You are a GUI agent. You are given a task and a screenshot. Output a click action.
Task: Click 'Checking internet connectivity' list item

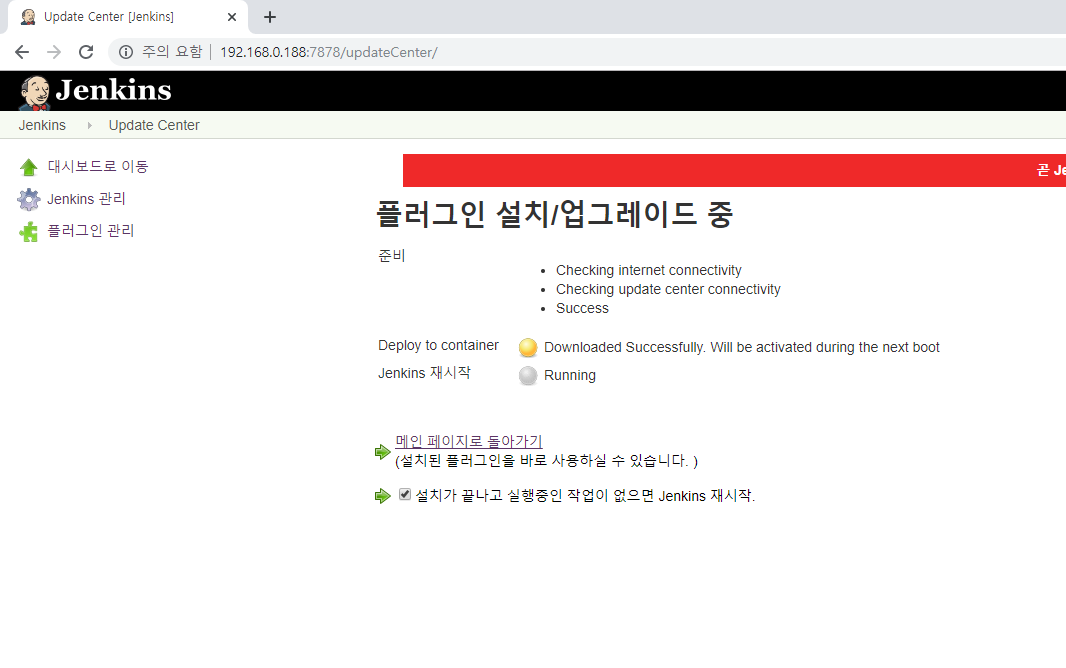click(649, 270)
